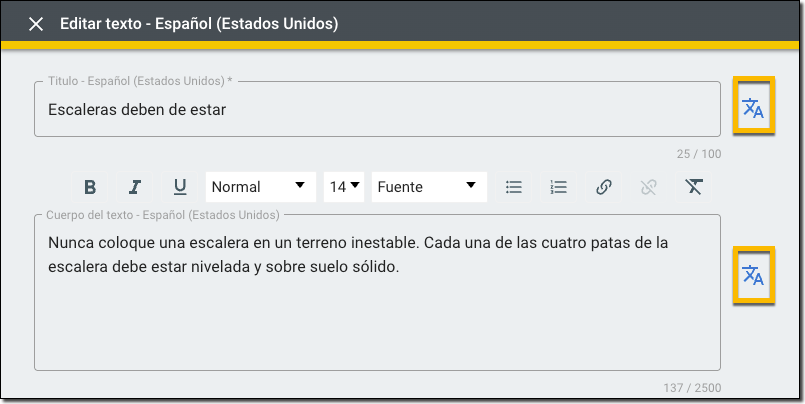Screen dimensions: 805x404
Task: Insert a numbered list
Action: pos(559,187)
